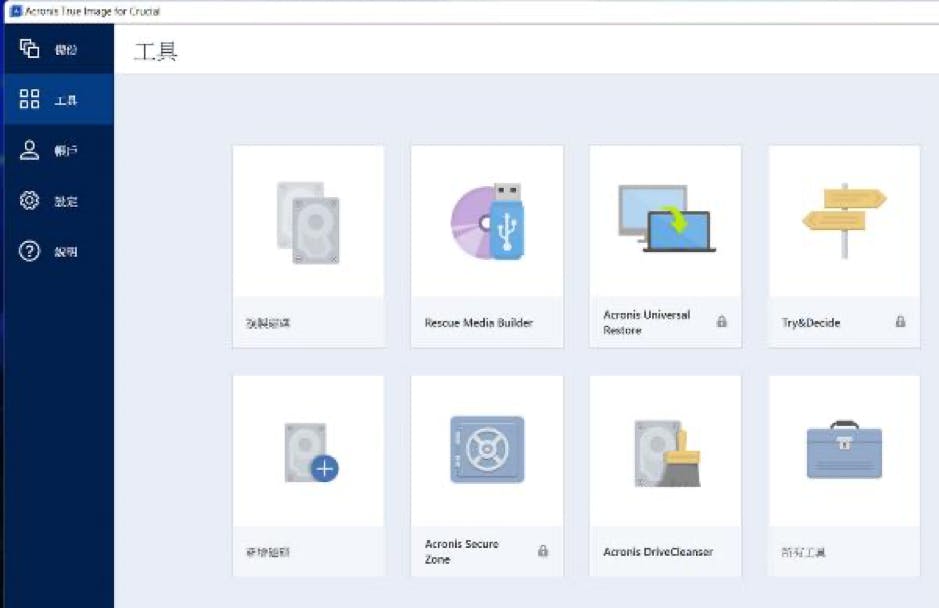
Task: Open the Acronis Secure Zone safe icon
Action: click(487, 450)
